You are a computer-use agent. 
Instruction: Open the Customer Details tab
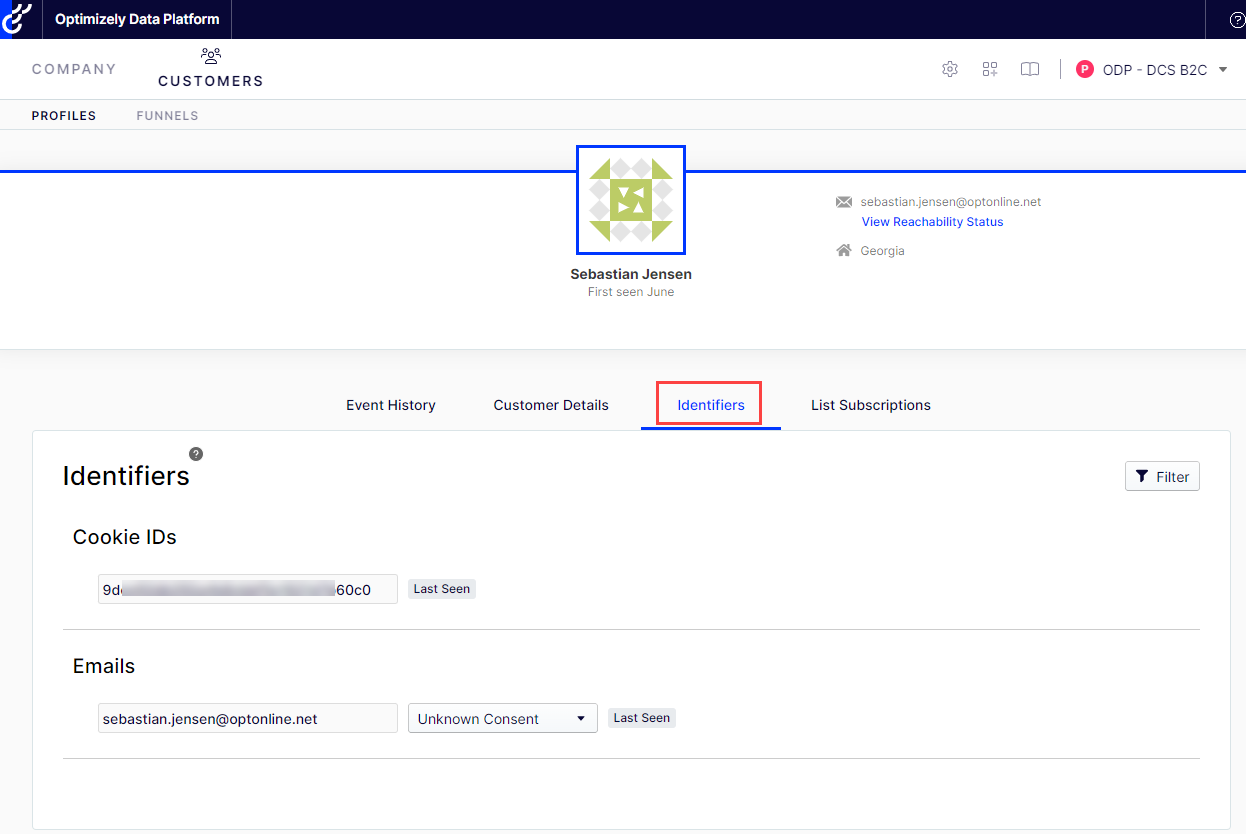tap(551, 405)
